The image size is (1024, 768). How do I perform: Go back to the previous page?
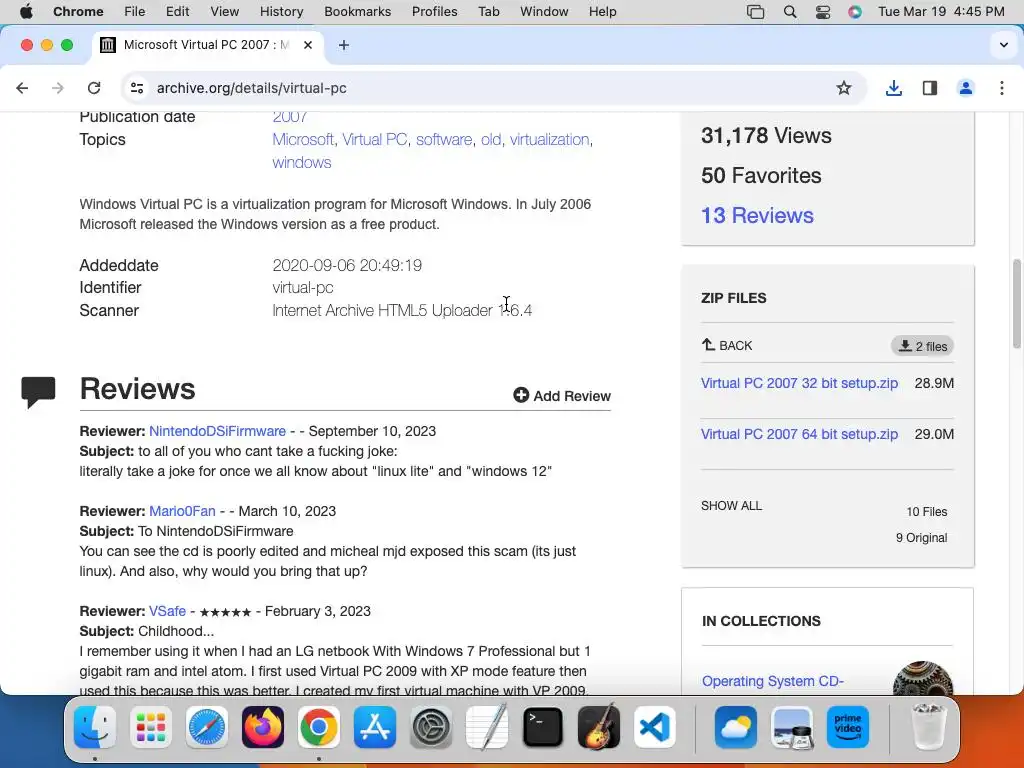pos(22,88)
